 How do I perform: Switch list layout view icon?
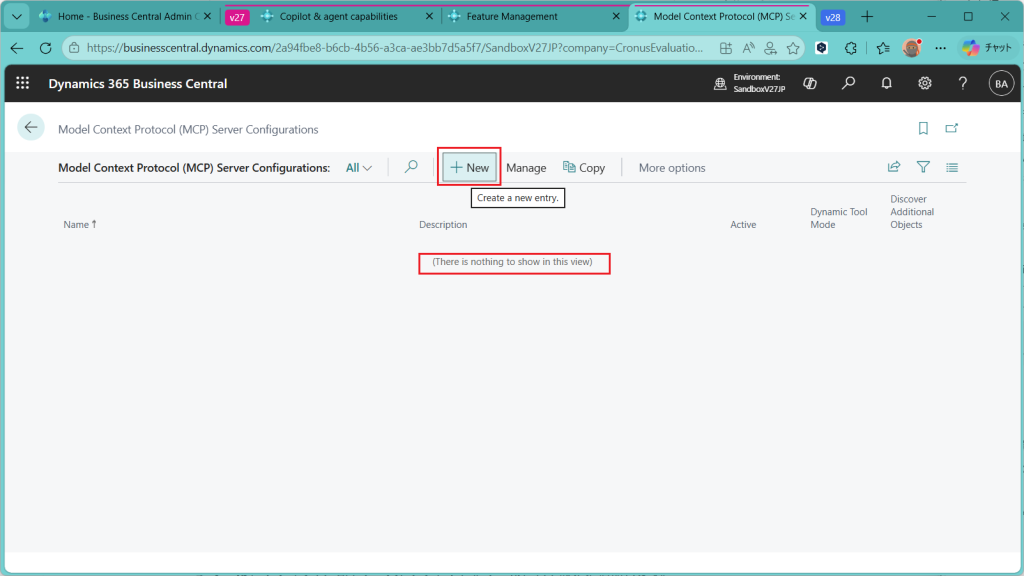coord(952,167)
